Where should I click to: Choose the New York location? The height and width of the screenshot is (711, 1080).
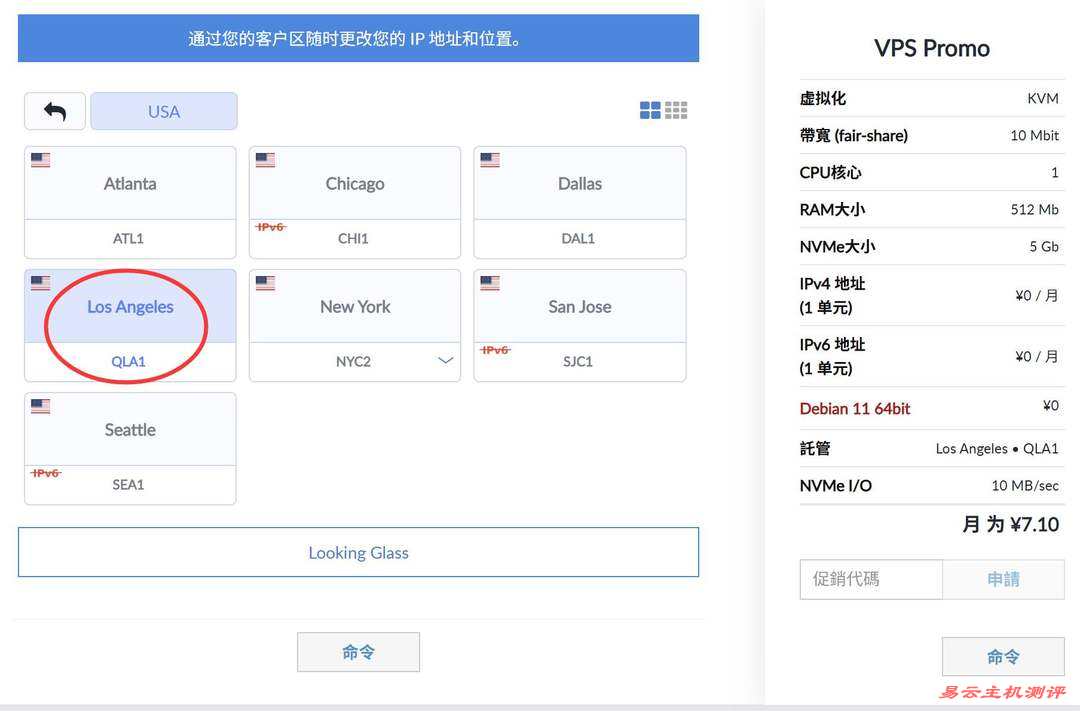click(x=354, y=307)
